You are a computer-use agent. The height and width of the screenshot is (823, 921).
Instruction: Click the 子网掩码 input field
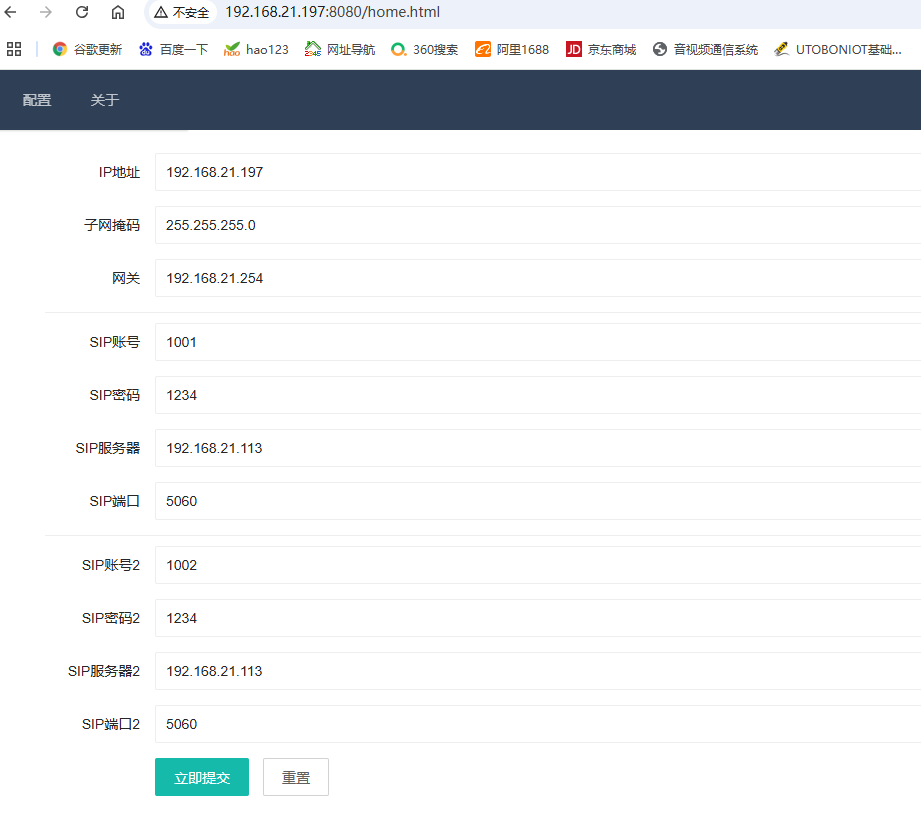point(538,225)
